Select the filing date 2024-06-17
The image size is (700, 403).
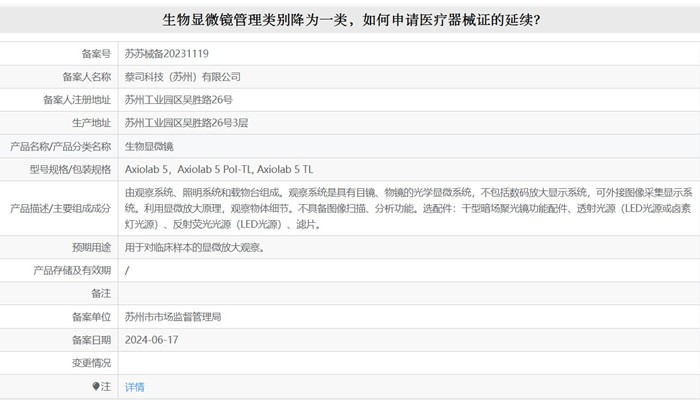point(152,339)
